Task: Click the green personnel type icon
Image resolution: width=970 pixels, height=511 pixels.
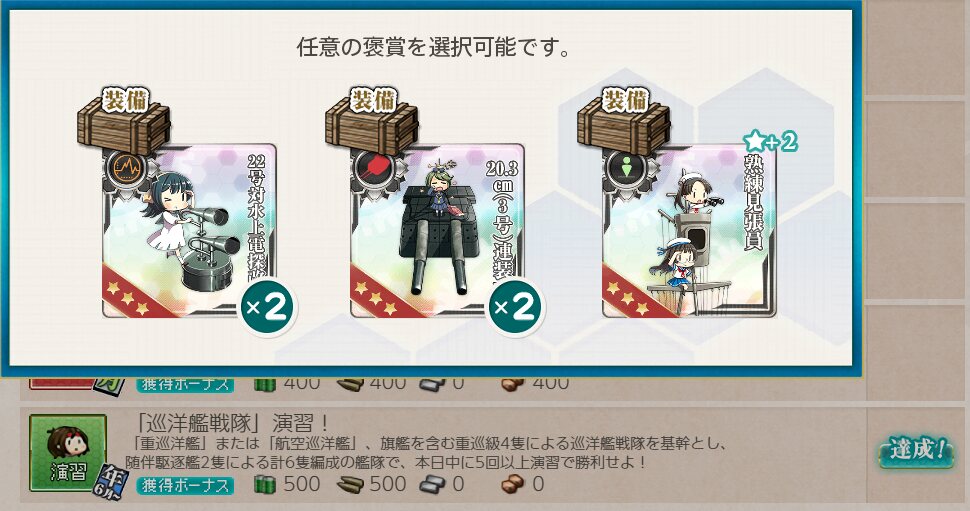Action: pyautogui.click(x=627, y=167)
